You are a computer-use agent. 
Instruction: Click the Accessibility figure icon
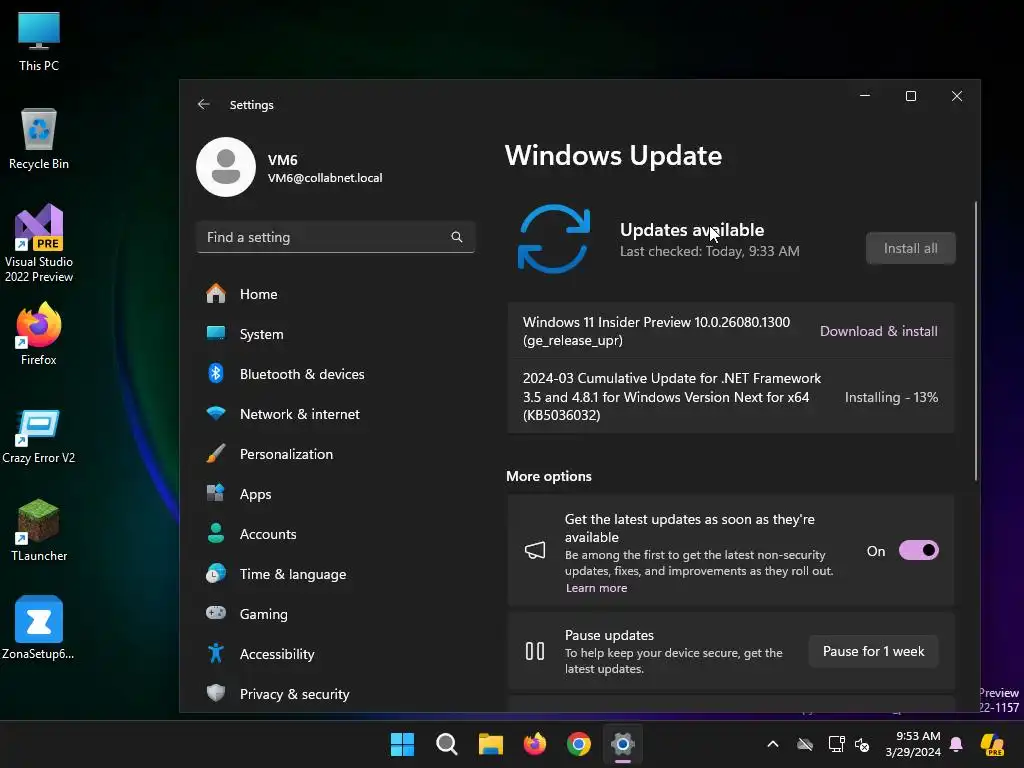pyautogui.click(x=216, y=653)
